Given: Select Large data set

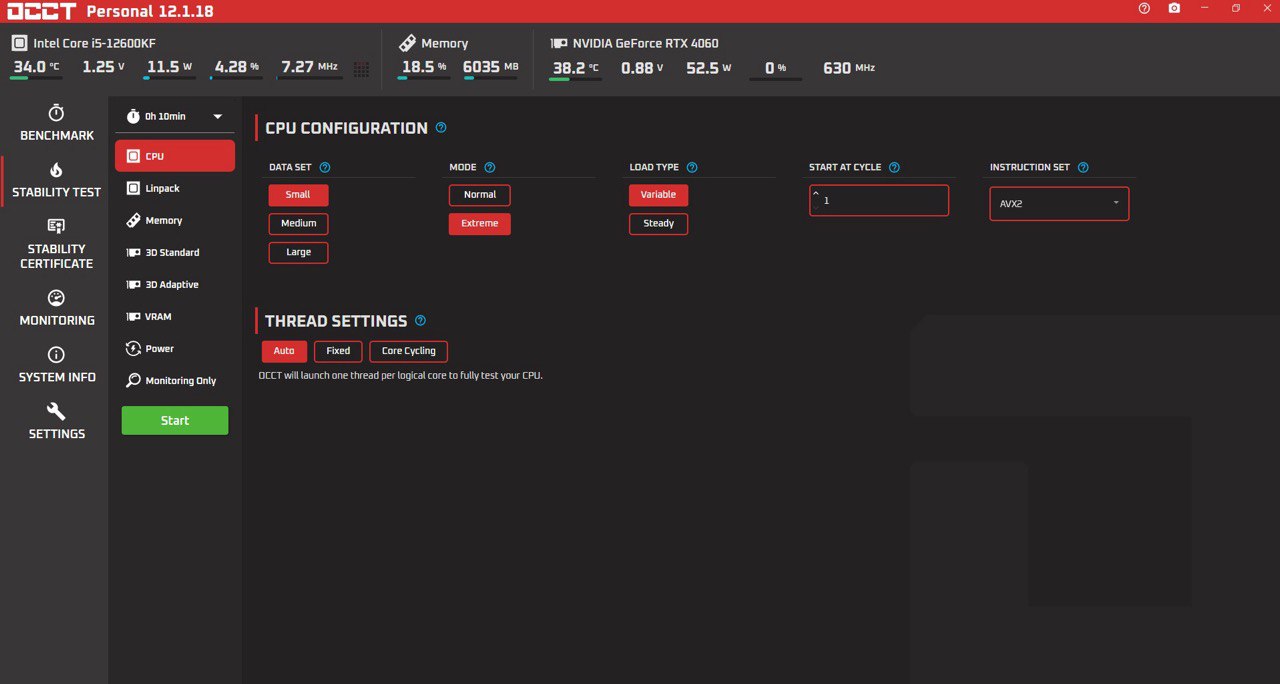Looking at the screenshot, I should point(298,252).
